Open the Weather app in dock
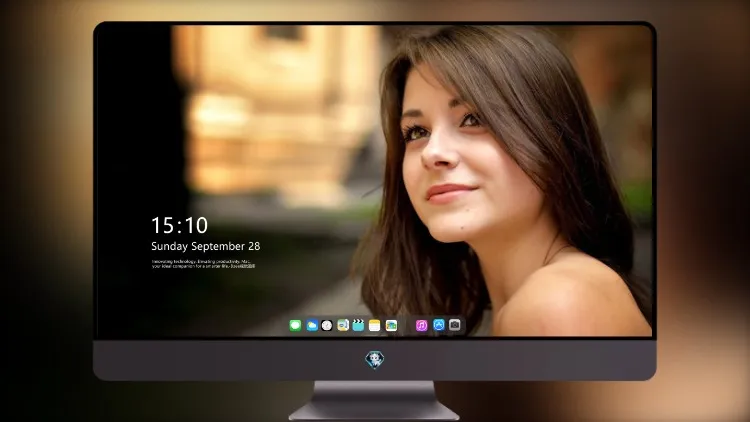The image size is (750, 422). 312,325
